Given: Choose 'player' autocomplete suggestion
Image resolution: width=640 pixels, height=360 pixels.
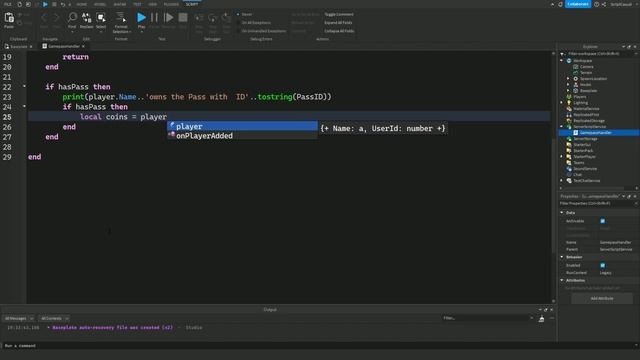Looking at the screenshot, I should tap(242, 126).
